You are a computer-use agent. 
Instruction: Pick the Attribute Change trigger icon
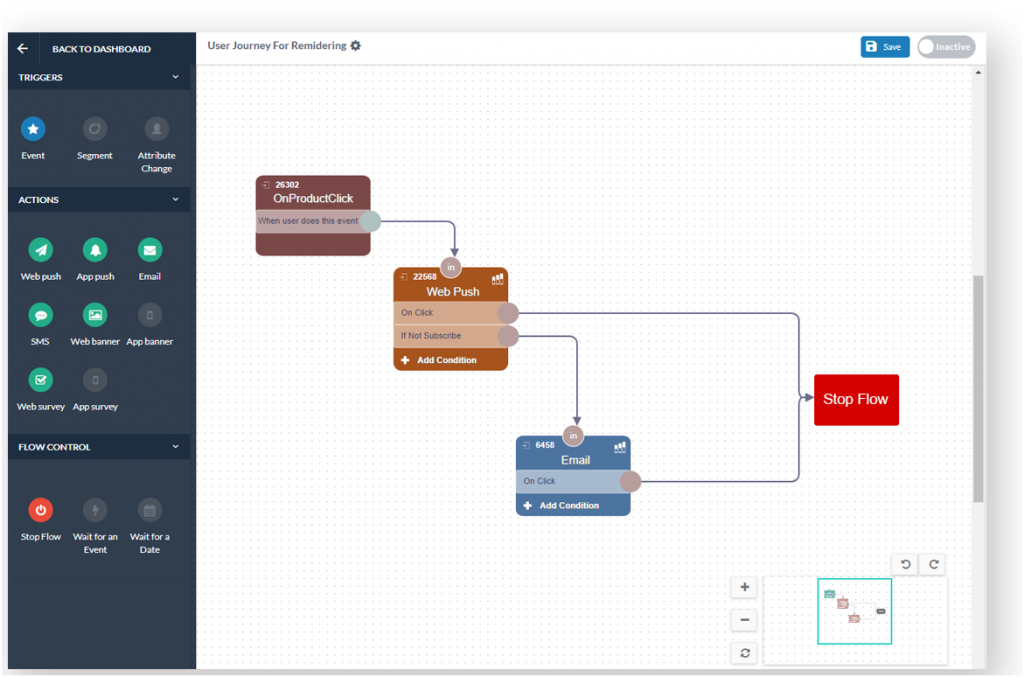click(x=156, y=129)
